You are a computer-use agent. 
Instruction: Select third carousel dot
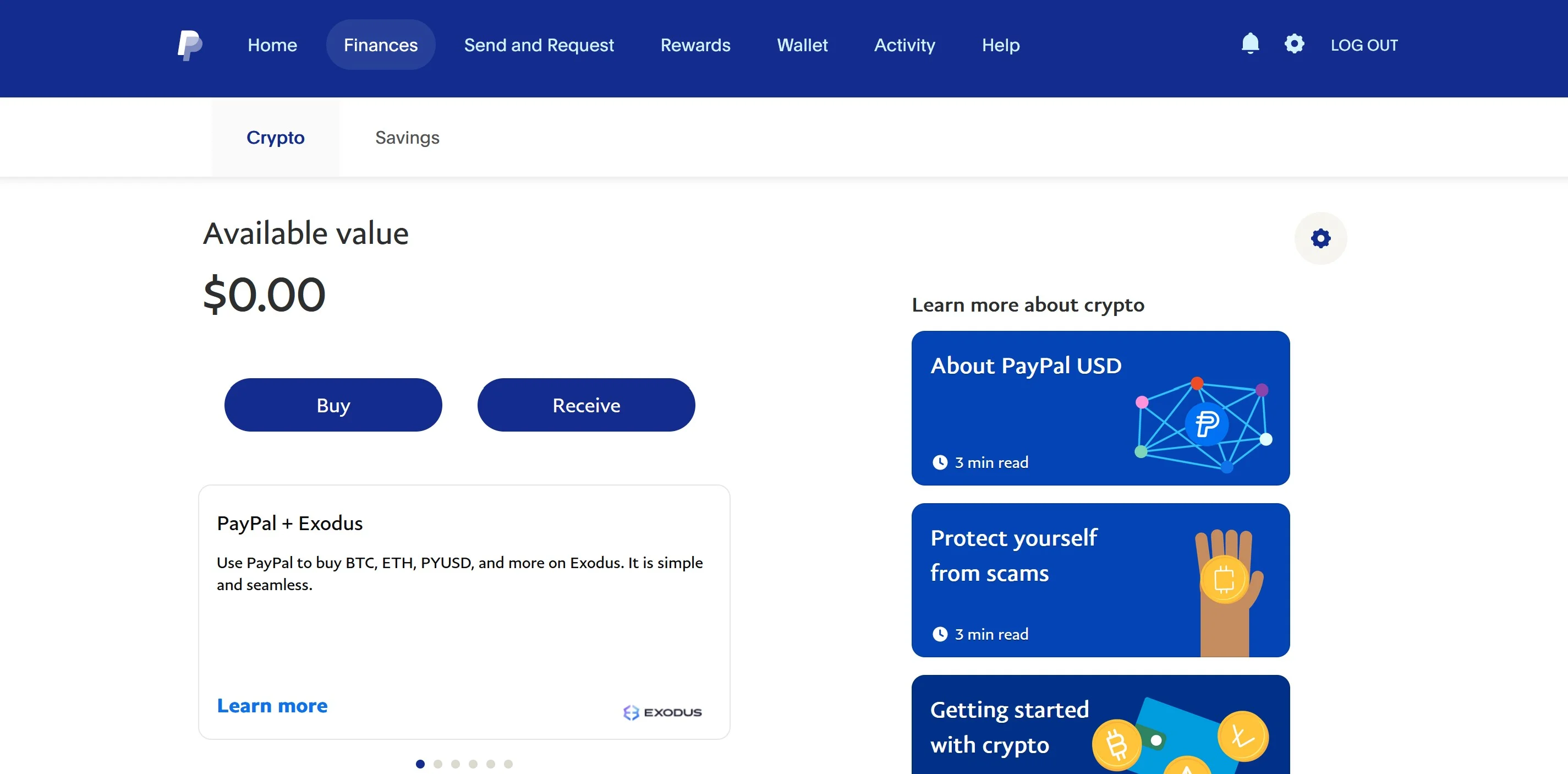pos(456,764)
